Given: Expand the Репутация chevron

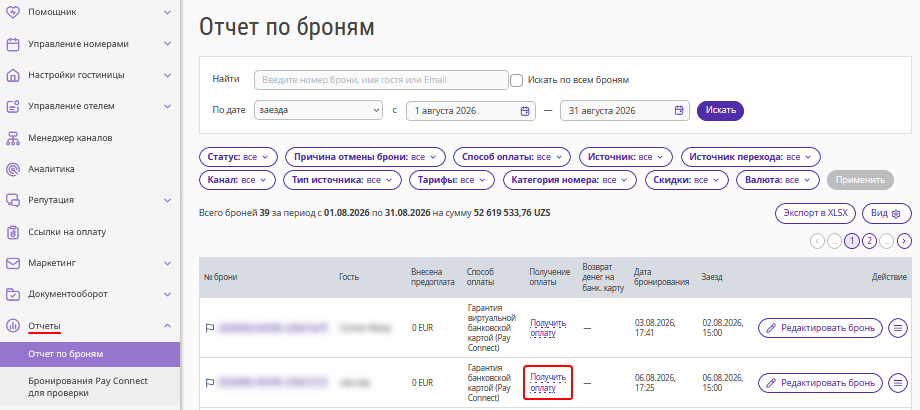Looking at the screenshot, I should coord(167,200).
